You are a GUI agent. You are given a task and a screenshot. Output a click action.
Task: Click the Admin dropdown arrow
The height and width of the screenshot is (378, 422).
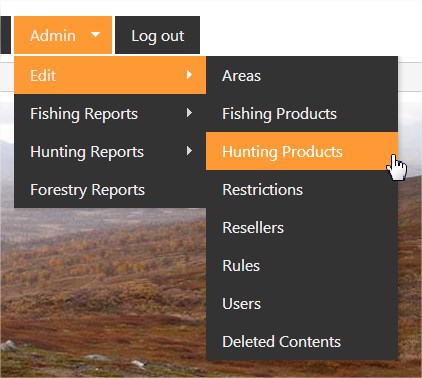(95, 34)
